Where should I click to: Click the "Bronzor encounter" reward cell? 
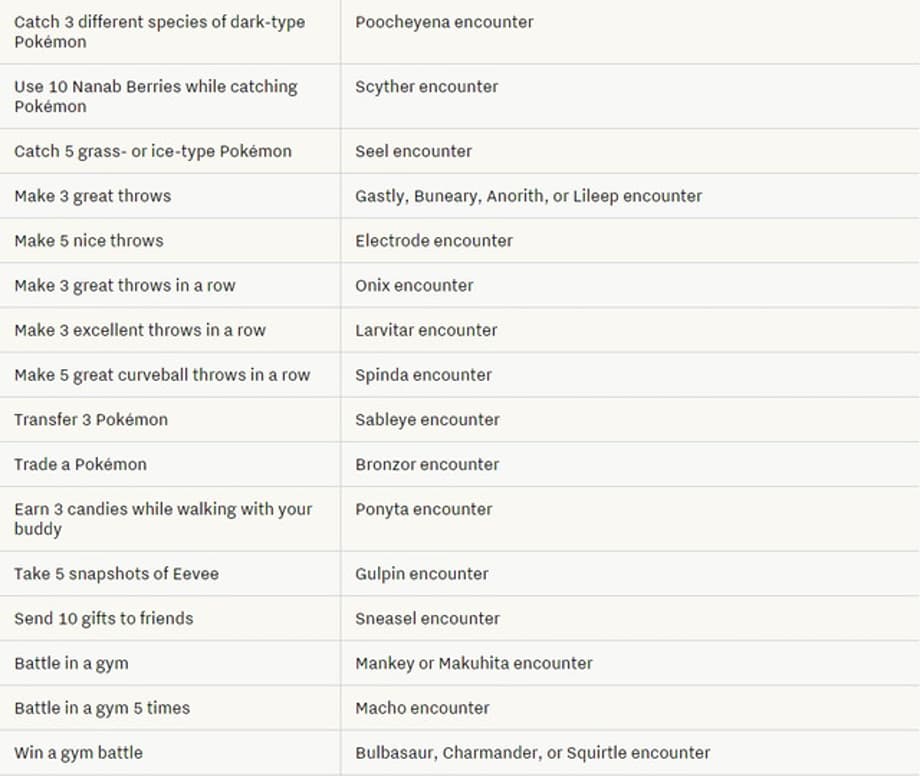point(427,464)
